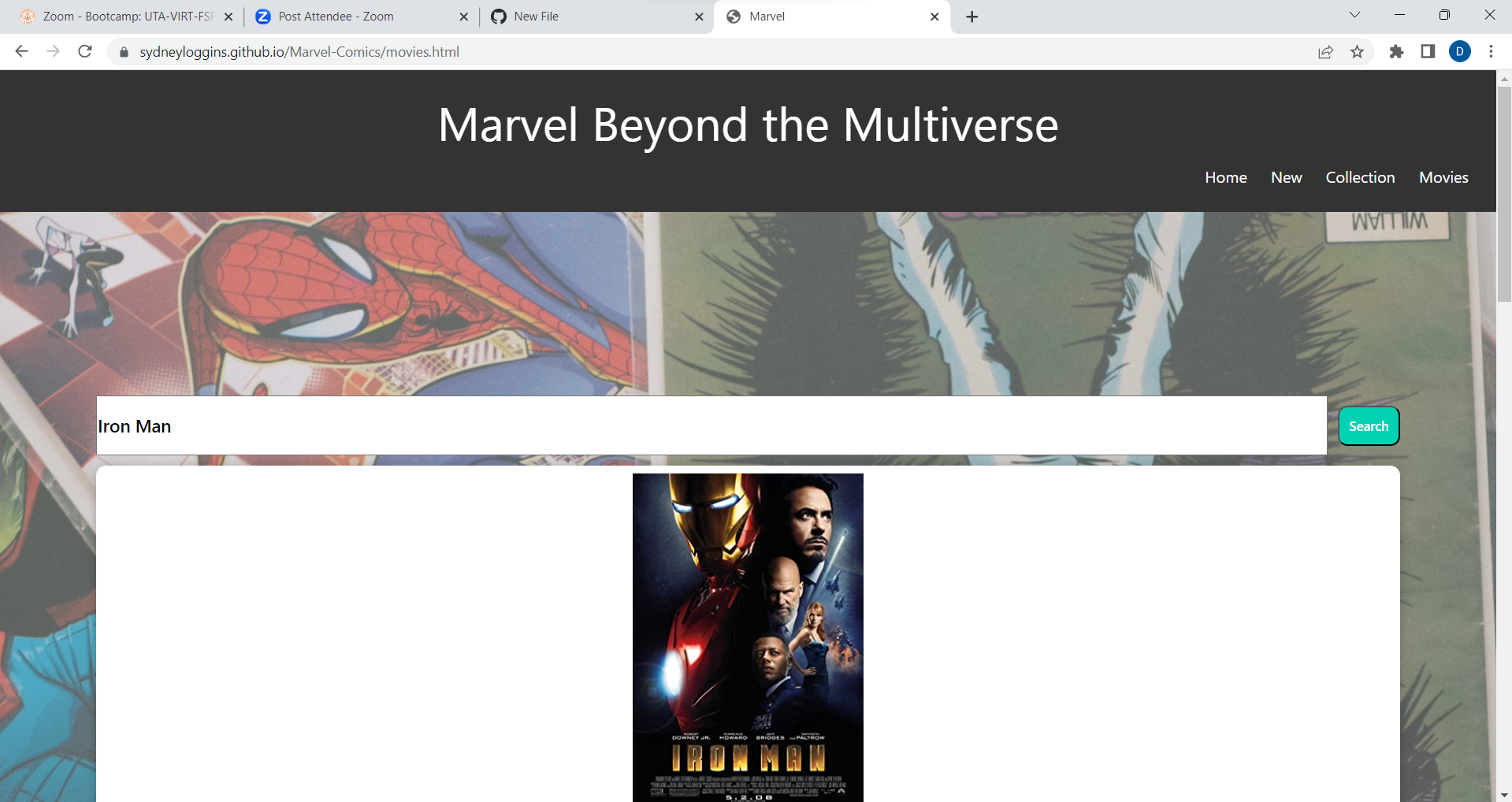This screenshot has height=802, width=1512.
Task: Click the site security lock icon
Action: 123,52
